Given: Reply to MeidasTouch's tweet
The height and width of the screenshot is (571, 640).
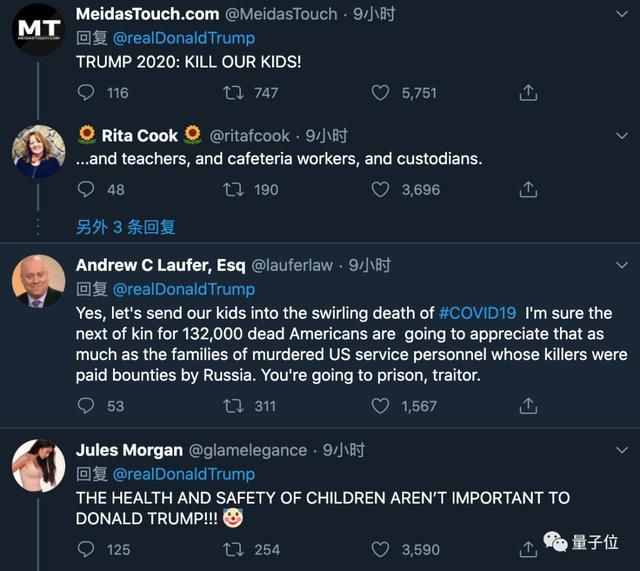Looking at the screenshot, I should pos(87,93).
